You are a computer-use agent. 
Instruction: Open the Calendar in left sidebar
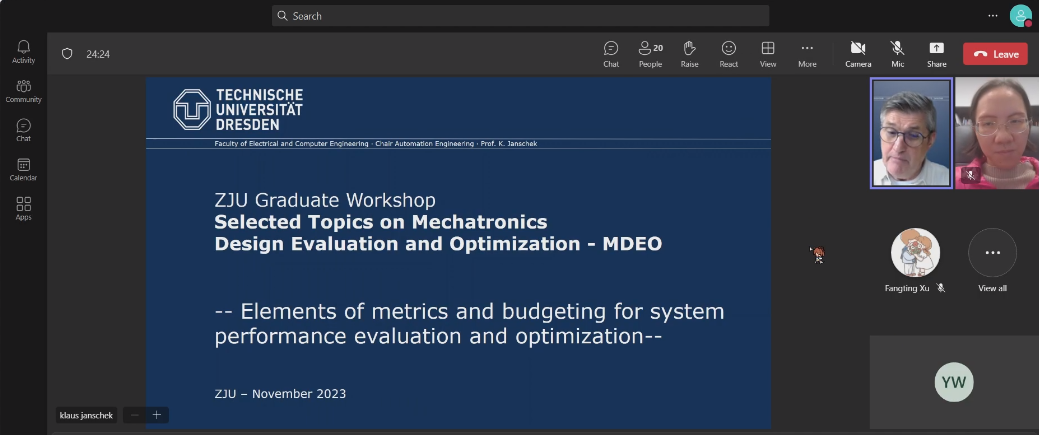24,169
